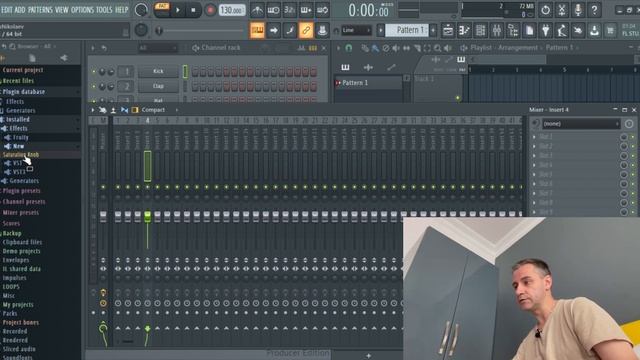Toggle the Channel rack step/graph editor icon
This screenshot has height=360, width=640.
point(313,48)
